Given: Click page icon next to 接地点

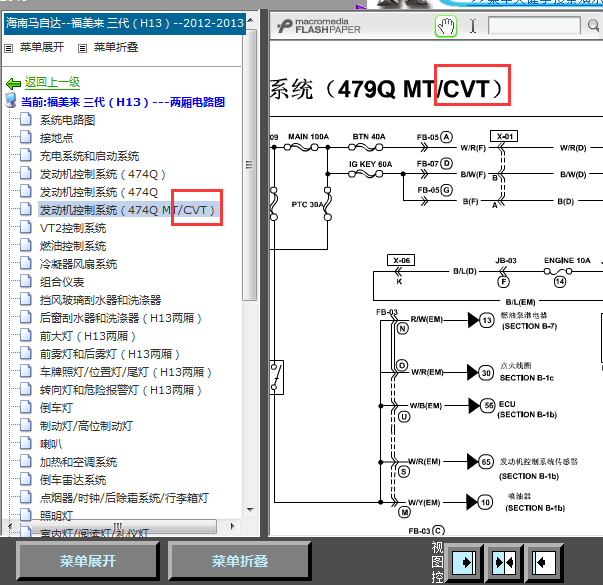Looking at the screenshot, I should click(x=26, y=137).
